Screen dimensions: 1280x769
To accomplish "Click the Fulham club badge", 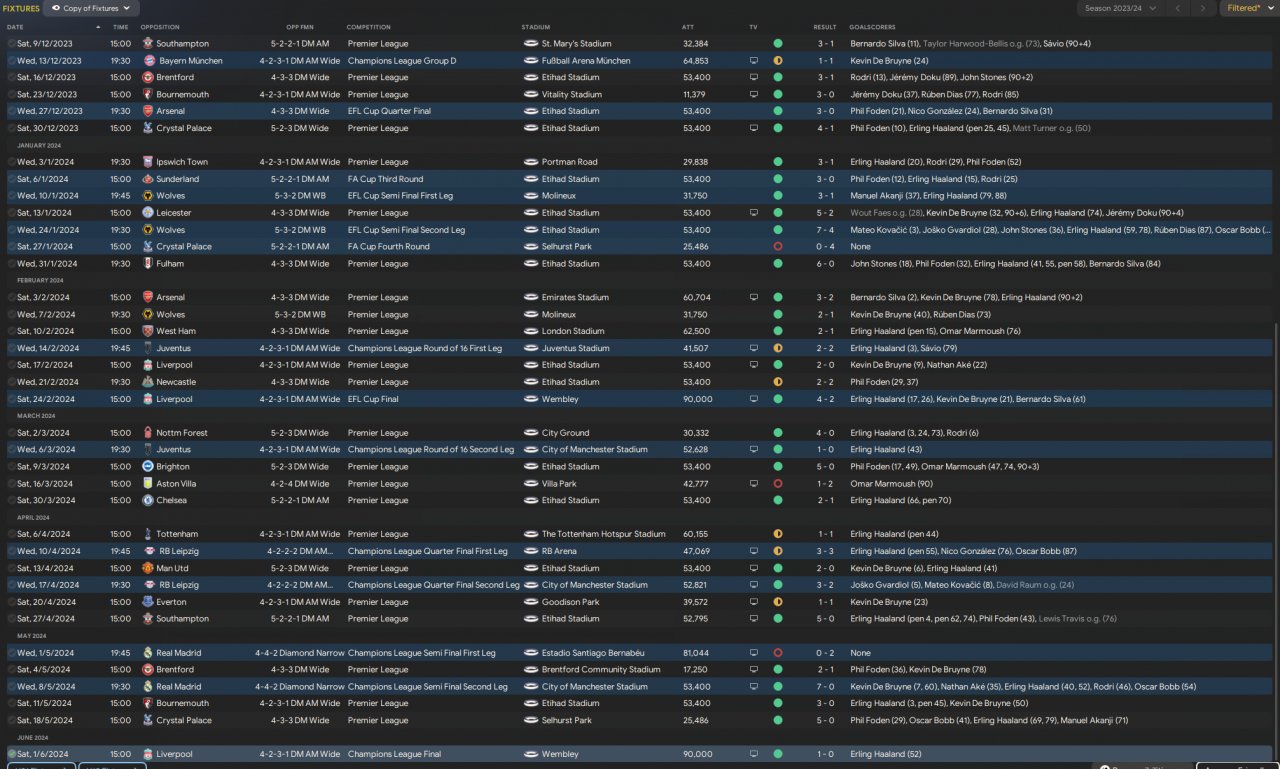I will (148, 264).
